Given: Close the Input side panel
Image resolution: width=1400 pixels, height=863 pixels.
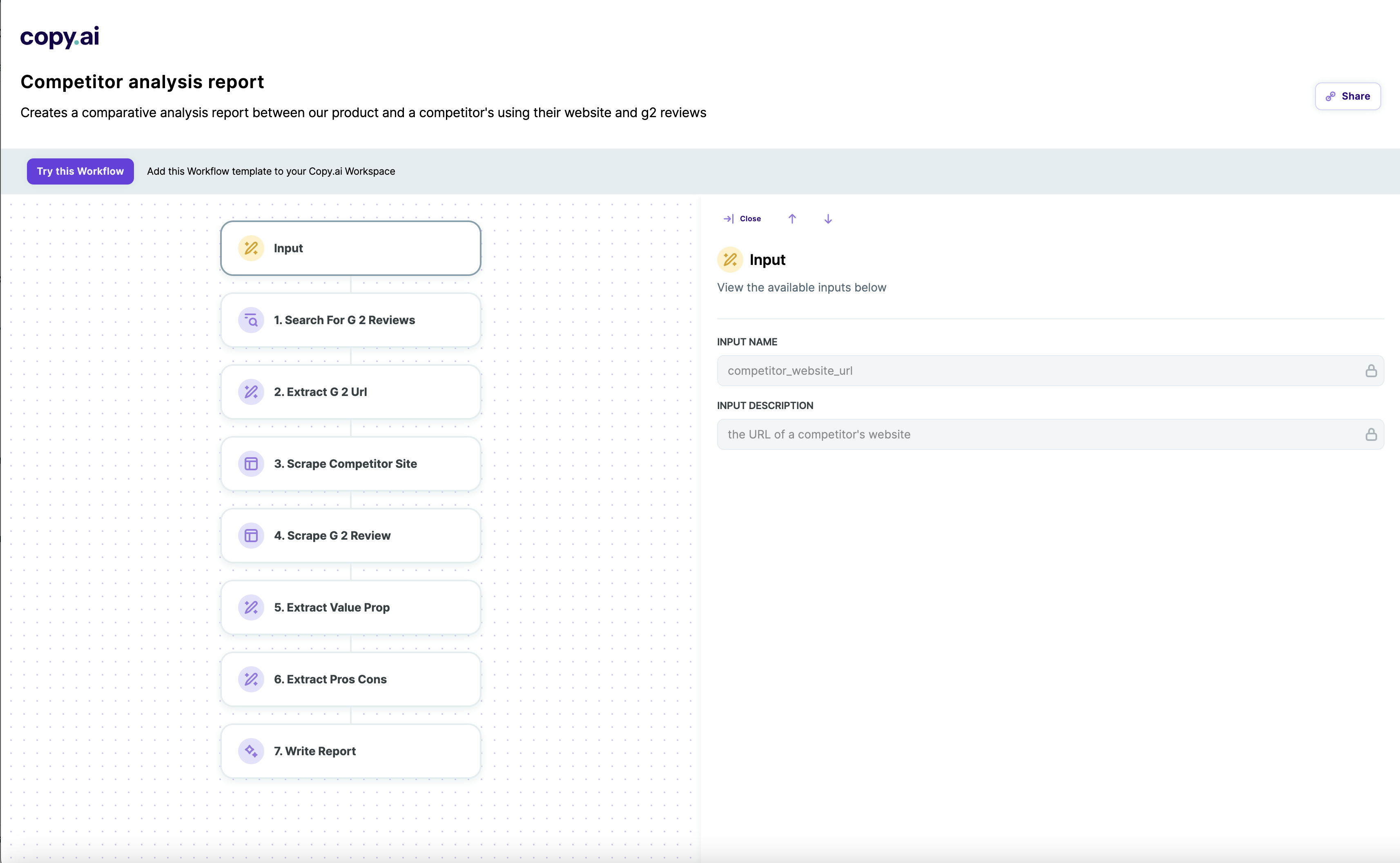Looking at the screenshot, I should [742, 218].
